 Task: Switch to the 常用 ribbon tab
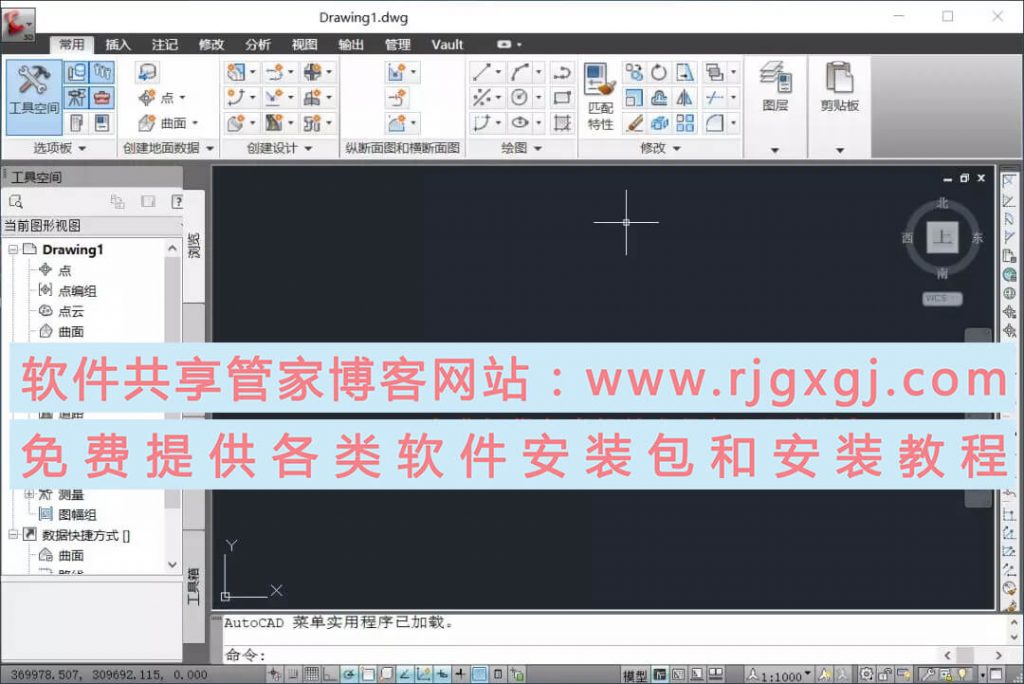(72, 44)
